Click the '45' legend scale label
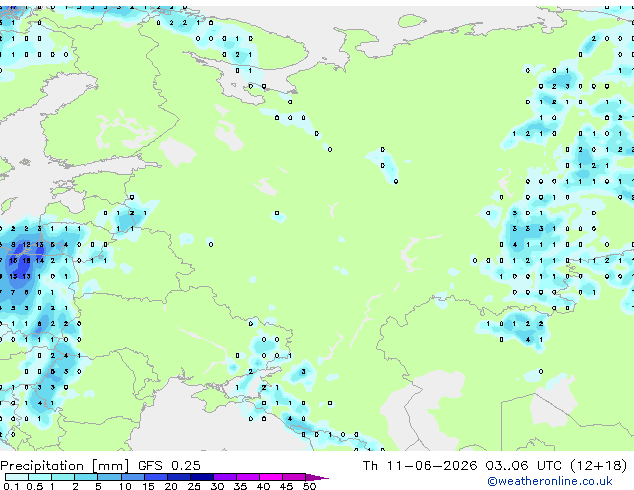This screenshot has height=490, width=634. [286, 486]
